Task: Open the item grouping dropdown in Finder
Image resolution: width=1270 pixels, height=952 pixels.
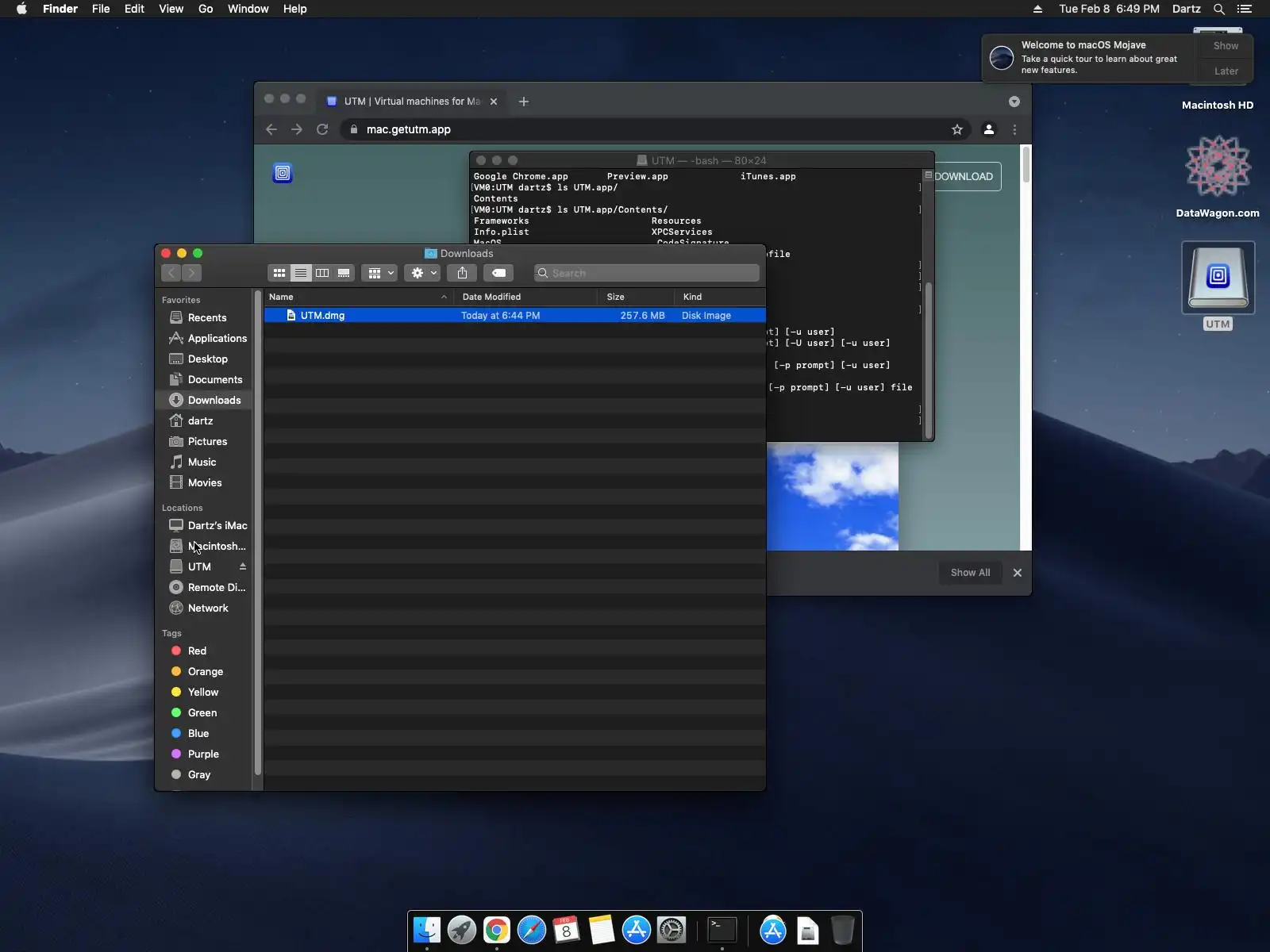Action: point(379,273)
